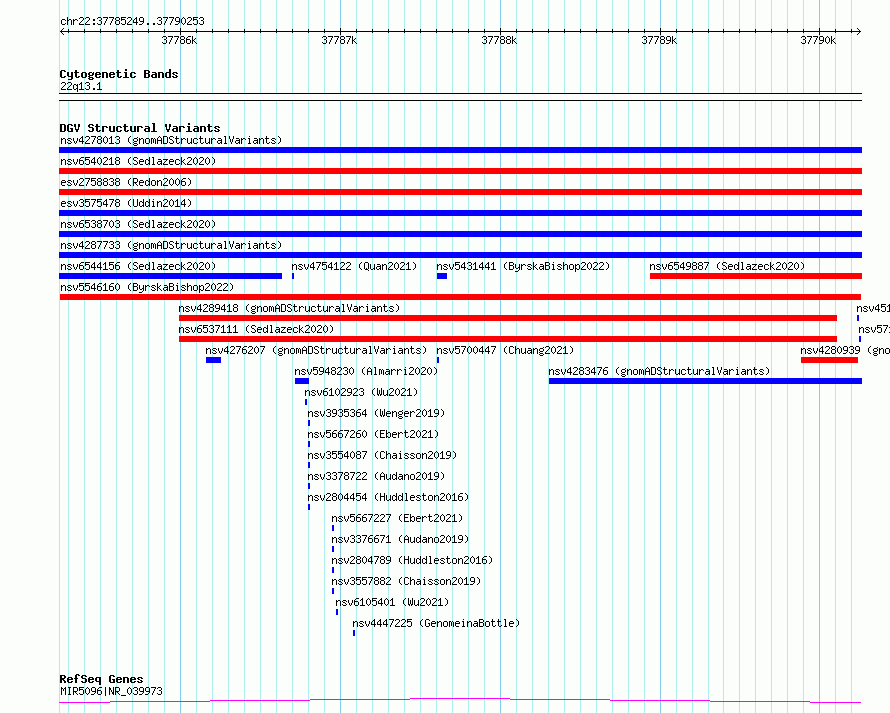This screenshot has width=890, height=713.
Task: Click the 37789k ruler position label
Action: click(660, 40)
